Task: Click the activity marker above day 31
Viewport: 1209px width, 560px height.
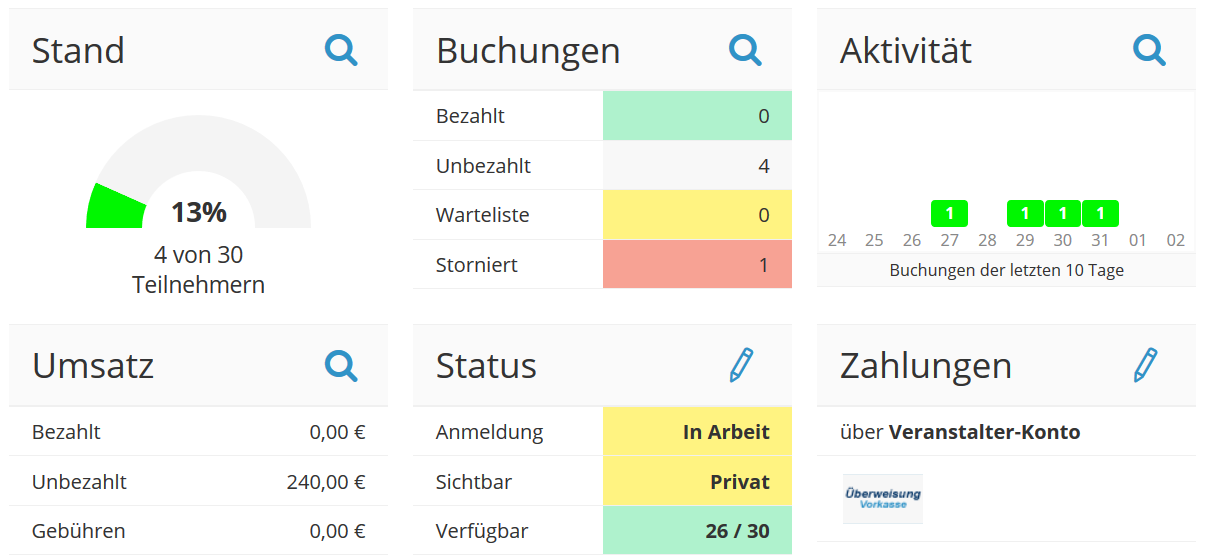Action: pos(1100,213)
